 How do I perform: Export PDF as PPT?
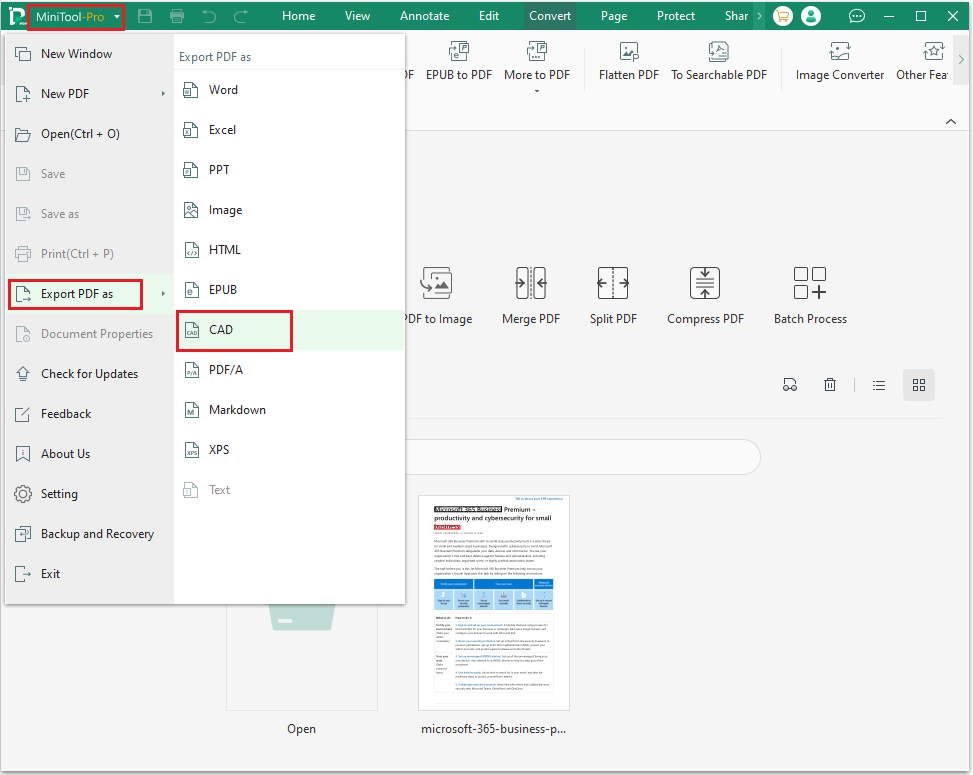pos(289,170)
